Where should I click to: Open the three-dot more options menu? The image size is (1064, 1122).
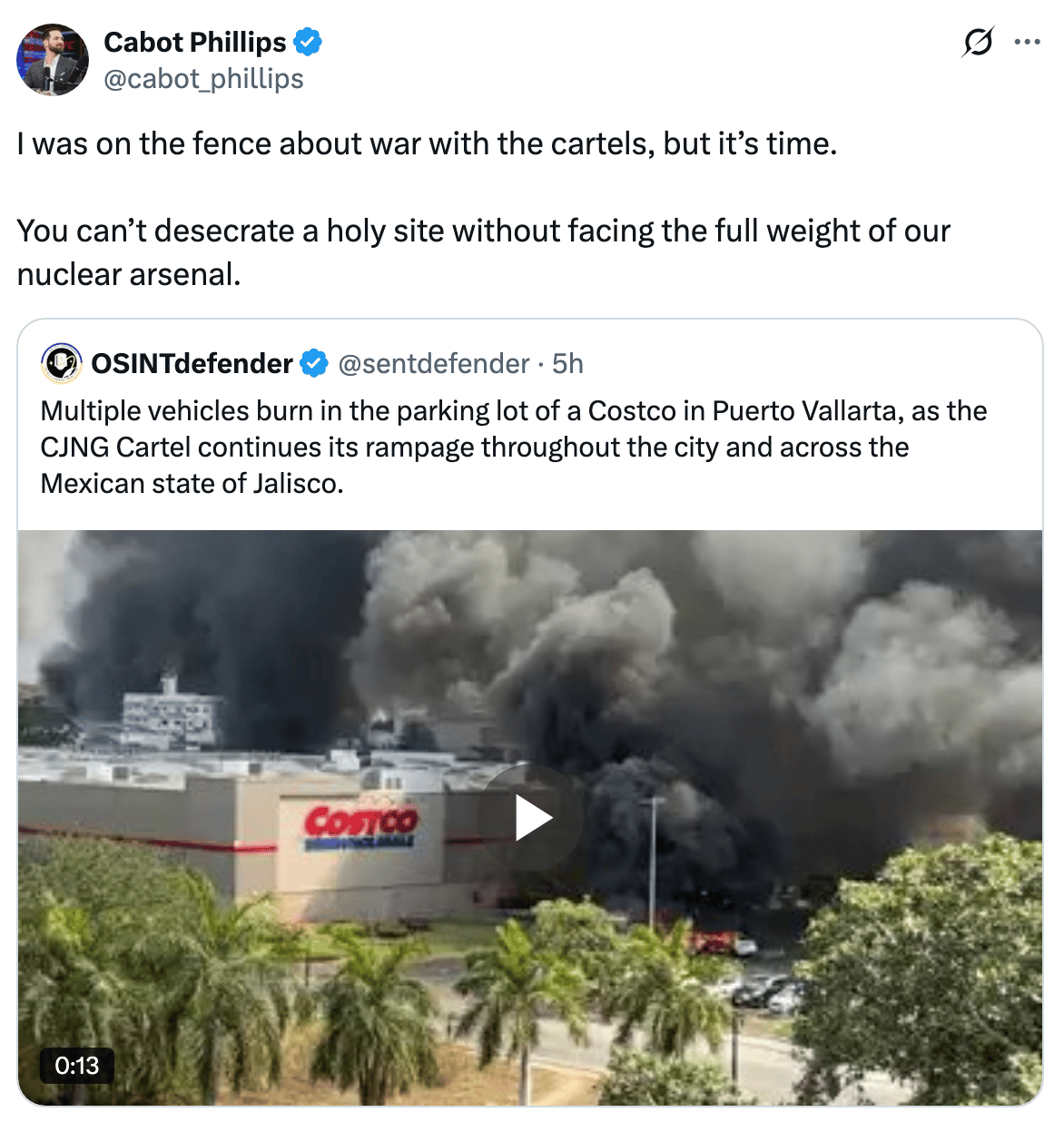click(1027, 42)
